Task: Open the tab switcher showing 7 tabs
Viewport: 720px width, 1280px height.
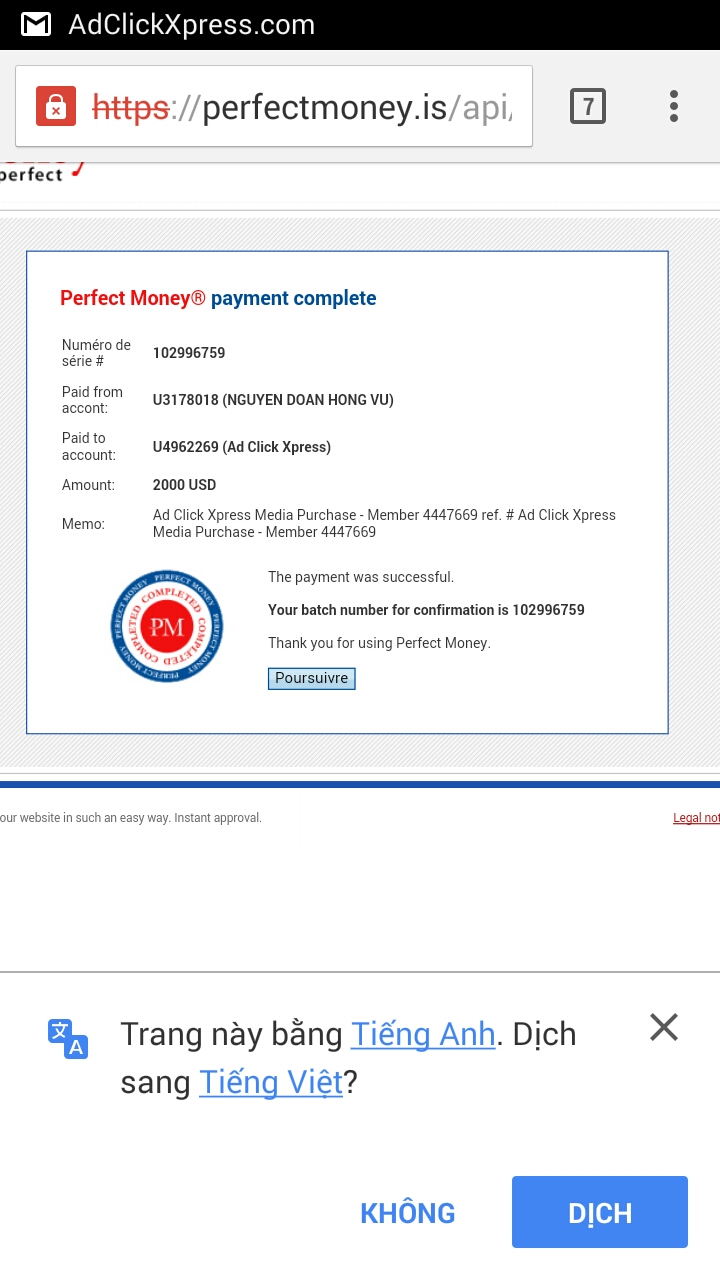Action: coord(588,105)
